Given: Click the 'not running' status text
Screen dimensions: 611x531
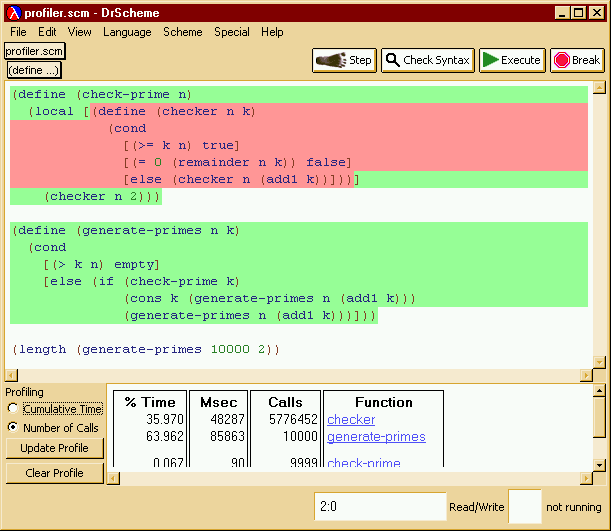Looking at the screenshot, I should point(574,507).
